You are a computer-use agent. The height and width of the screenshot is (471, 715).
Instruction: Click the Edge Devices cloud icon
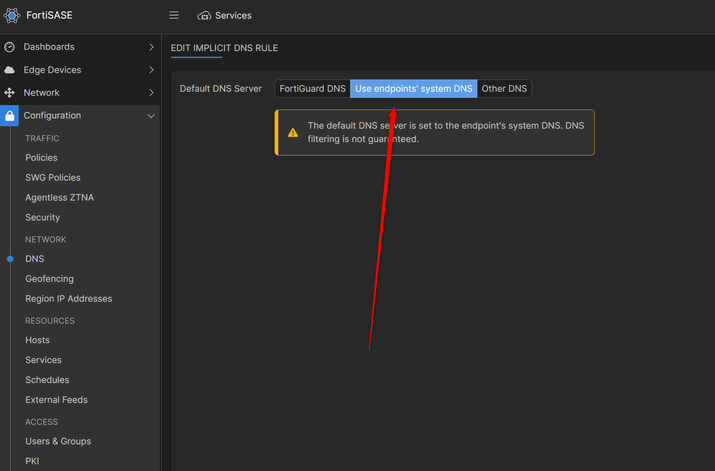click(10, 70)
